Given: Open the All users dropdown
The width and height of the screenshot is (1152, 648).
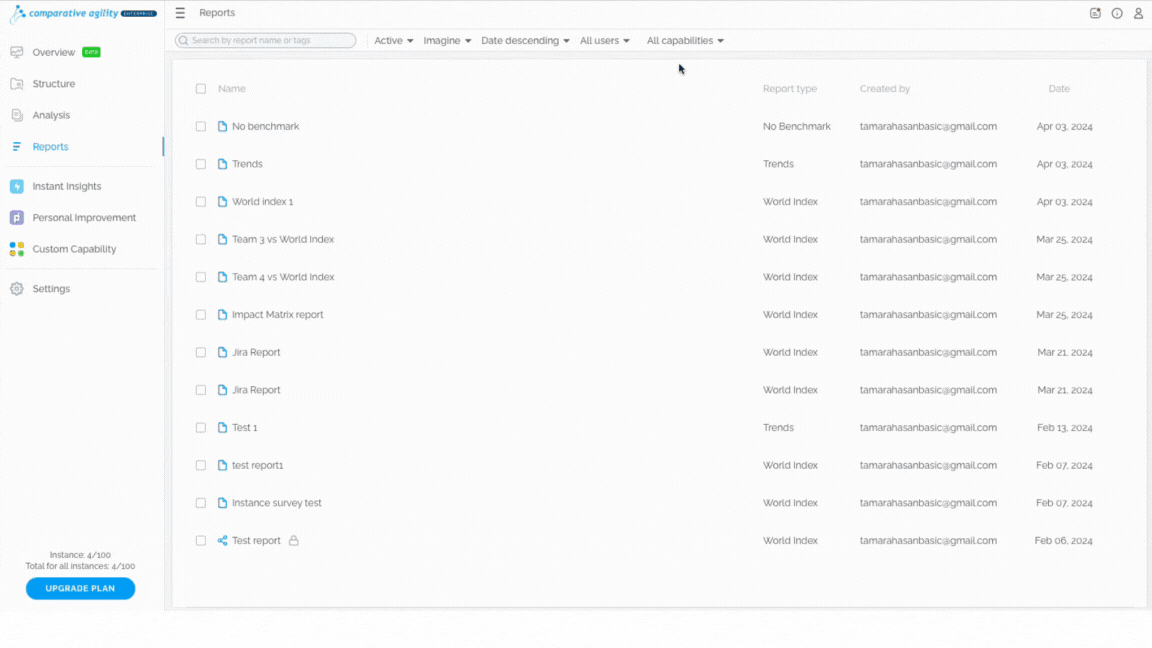Looking at the screenshot, I should 605,40.
